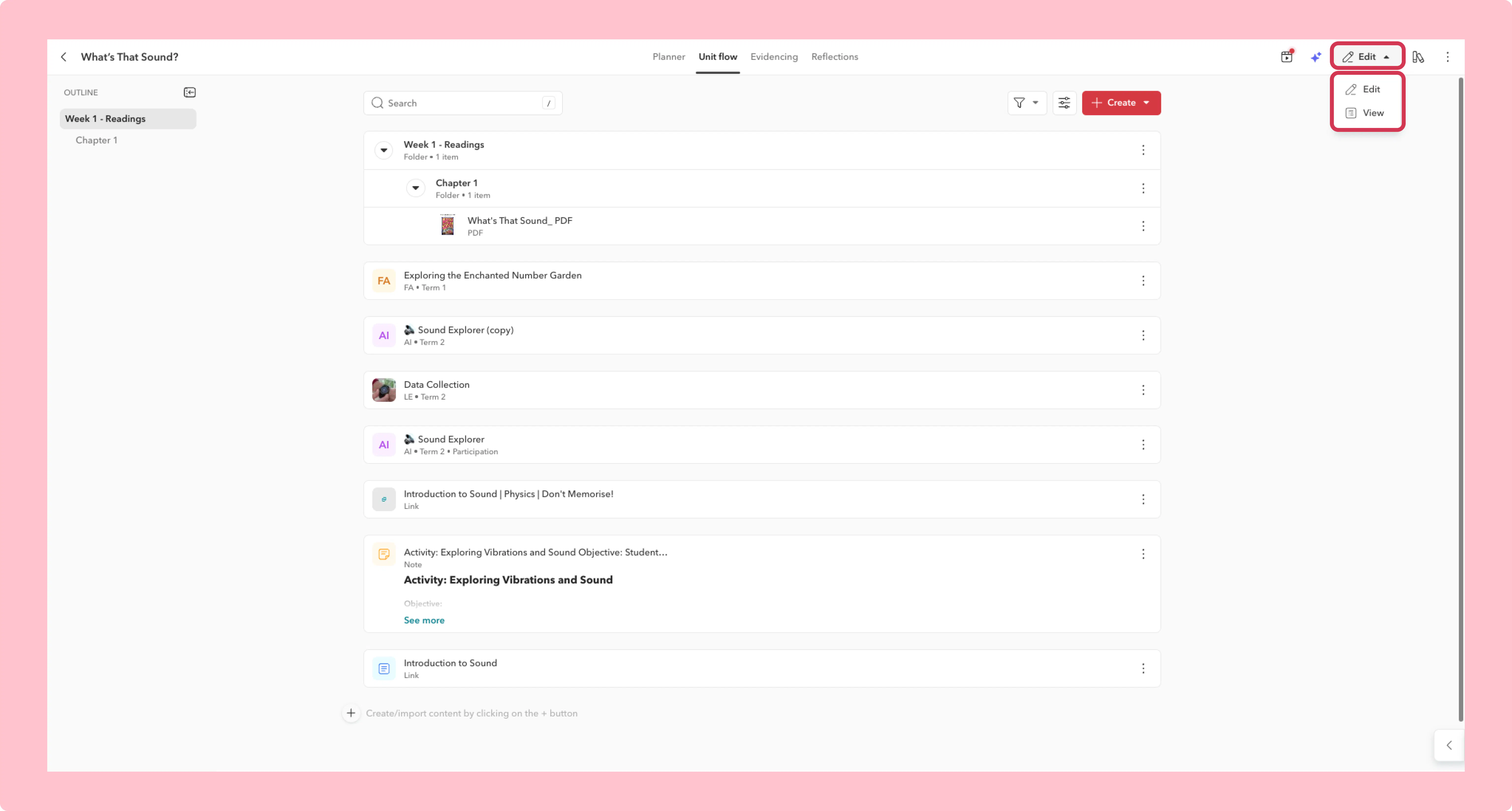Image resolution: width=1512 pixels, height=811 pixels.
Task: Open options for Sound Explorer Participation item
Action: (x=1143, y=445)
